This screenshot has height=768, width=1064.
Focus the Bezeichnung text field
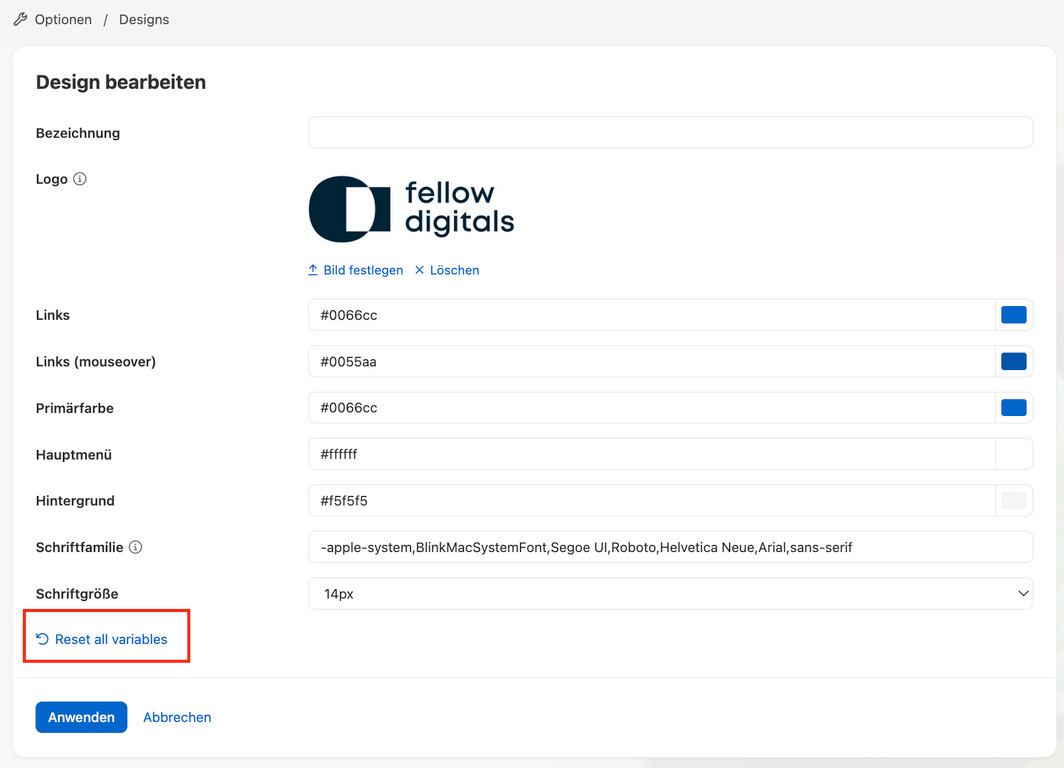coord(670,133)
